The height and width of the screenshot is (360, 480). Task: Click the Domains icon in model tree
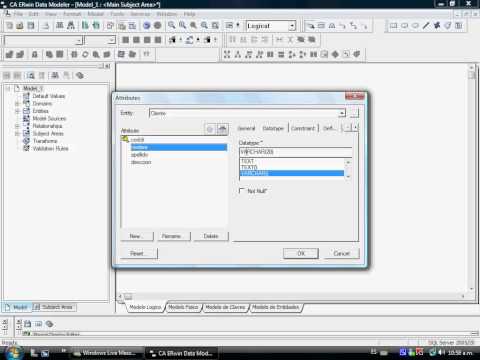click(26, 103)
